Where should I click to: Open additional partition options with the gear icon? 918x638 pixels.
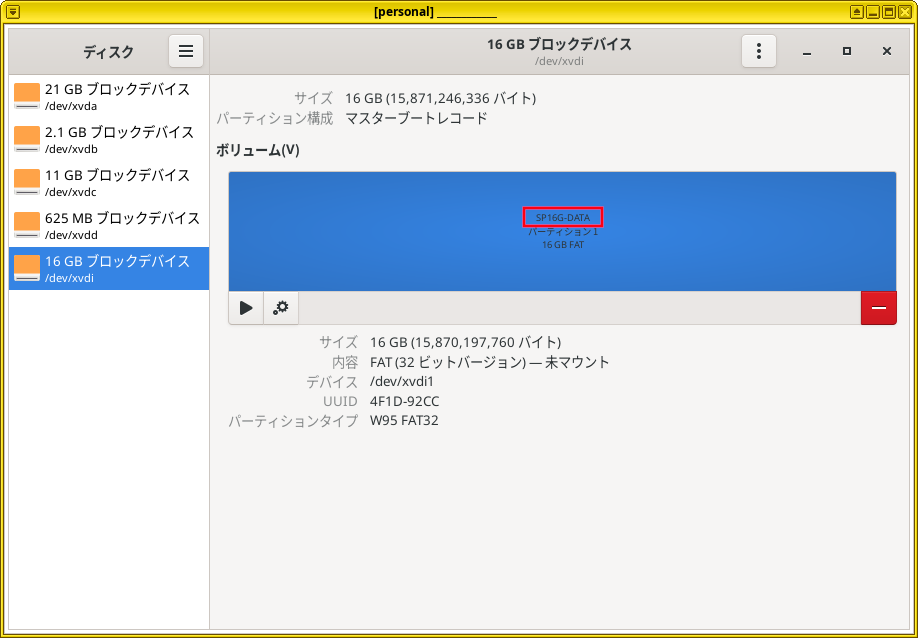point(280,308)
